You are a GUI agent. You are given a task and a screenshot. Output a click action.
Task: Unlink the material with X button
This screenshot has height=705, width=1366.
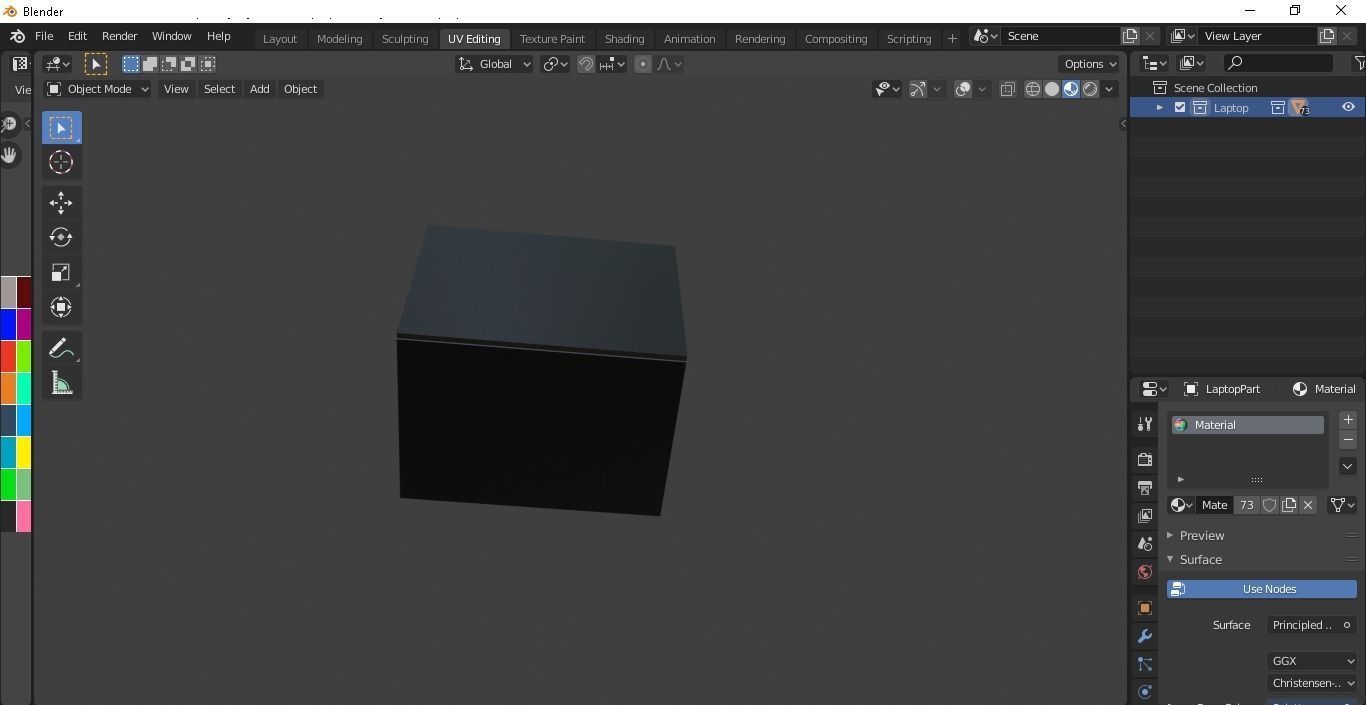click(1308, 505)
